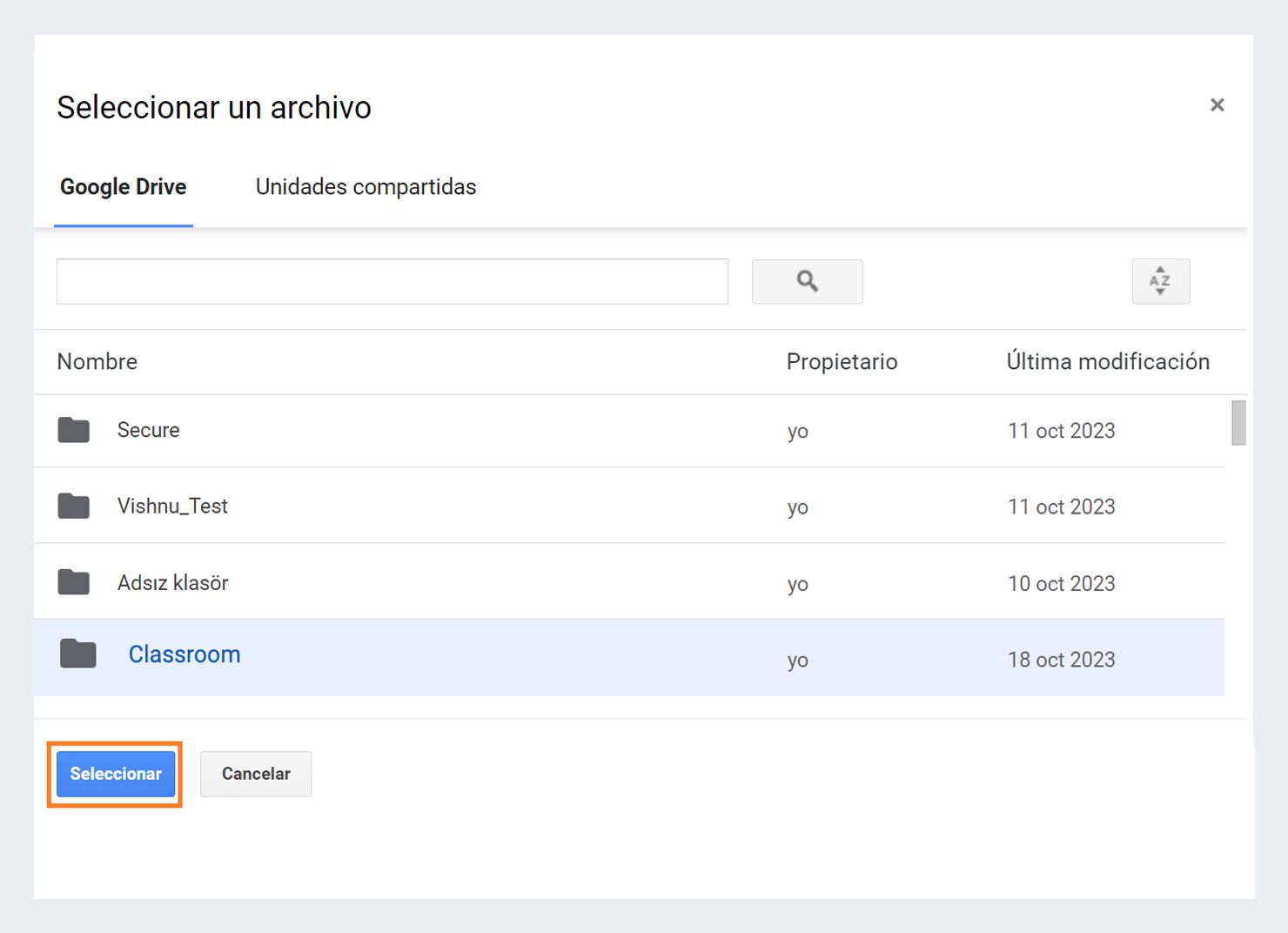The width and height of the screenshot is (1288, 933).
Task: Click the Última modificación column header
Action: click(x=1108, y=361)
